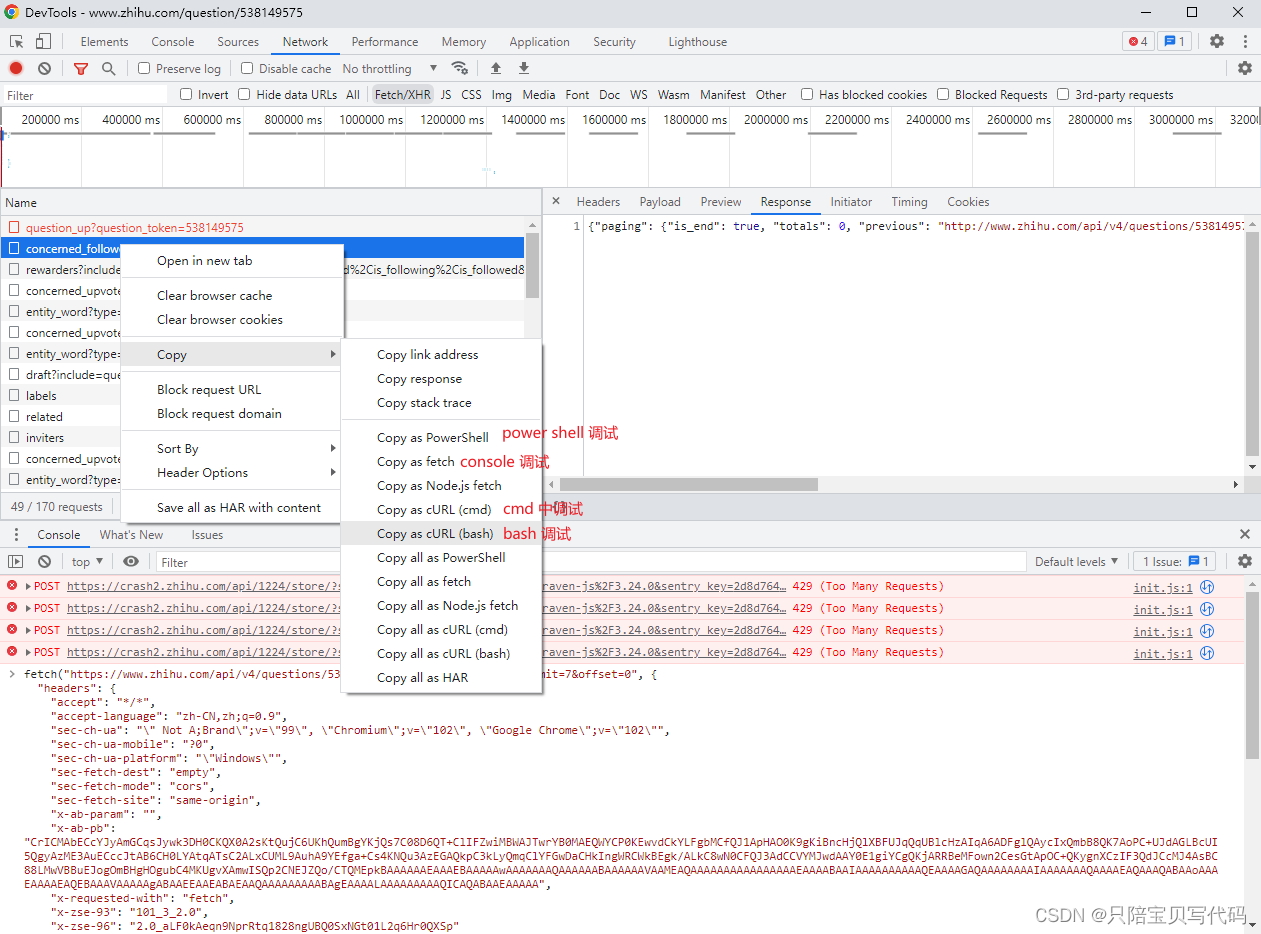Click the 1000000 ms timeline marker
Screen dimensions: 1261x934
click(370, 119)
